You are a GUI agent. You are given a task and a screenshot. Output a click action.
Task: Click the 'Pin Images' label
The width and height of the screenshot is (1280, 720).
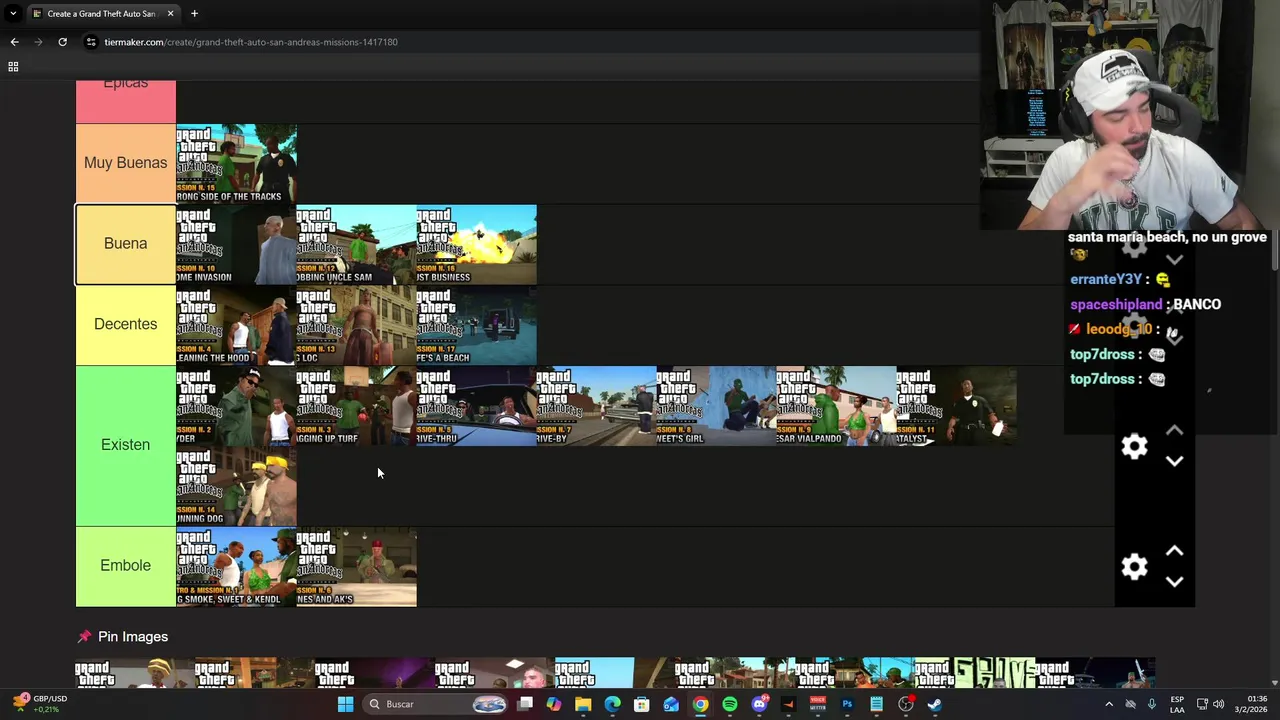[133, 637]
